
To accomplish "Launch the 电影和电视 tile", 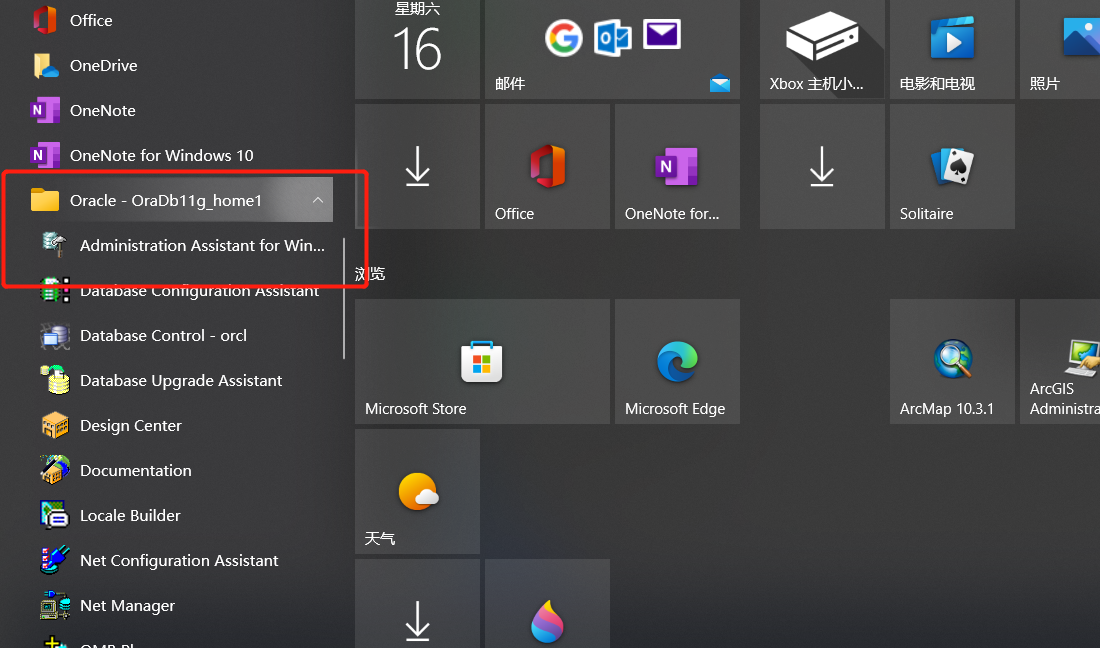I will pos(952,49).
